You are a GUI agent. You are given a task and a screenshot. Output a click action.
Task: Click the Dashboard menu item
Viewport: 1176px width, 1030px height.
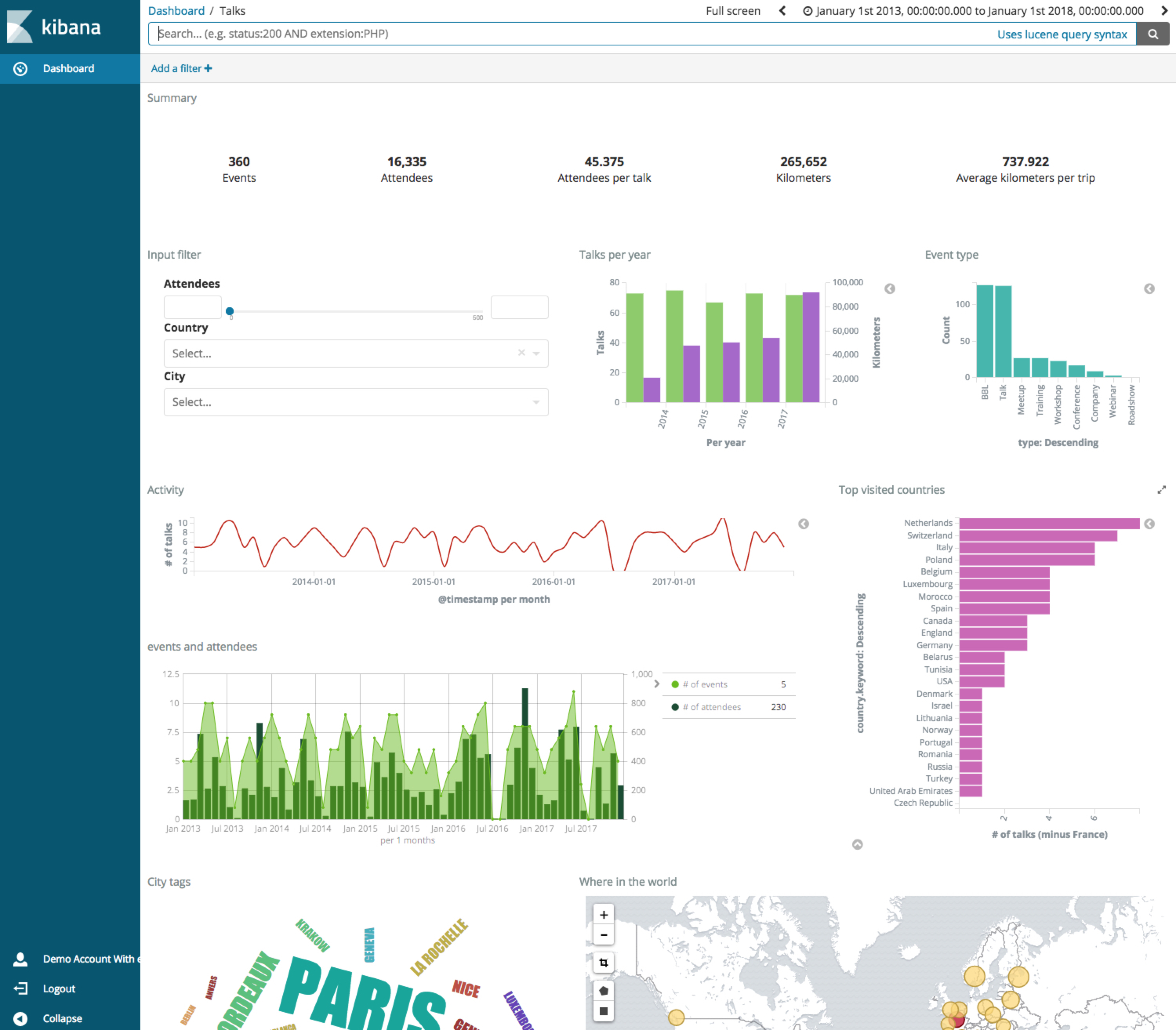[x=67, y=67]
